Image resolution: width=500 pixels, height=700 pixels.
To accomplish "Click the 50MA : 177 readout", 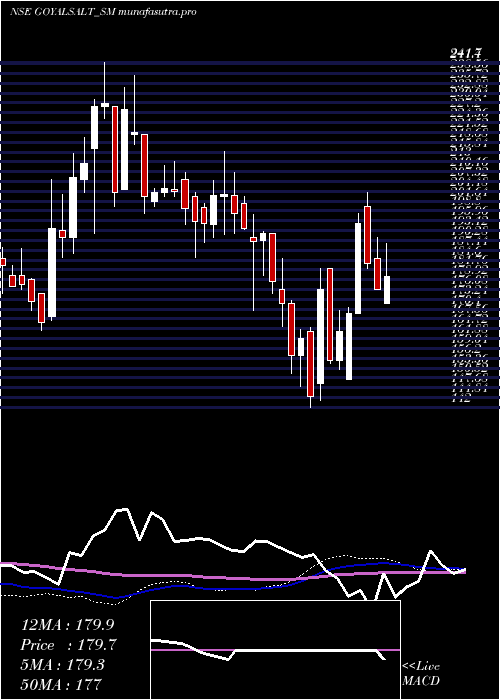I will [x=61, y=684].
